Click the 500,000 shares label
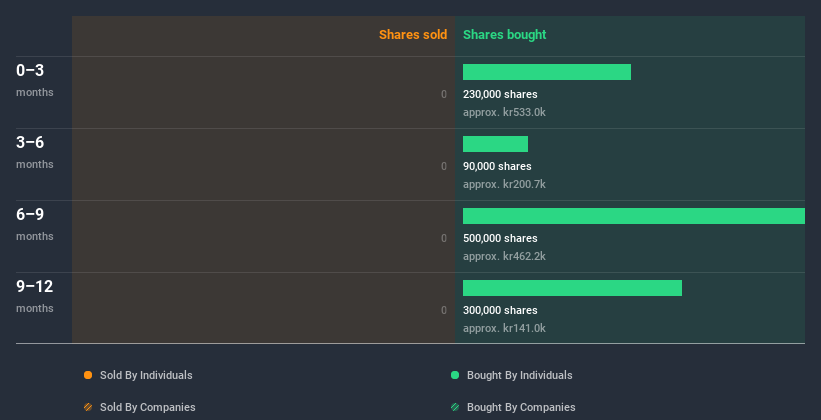 (x=500, y=238)
